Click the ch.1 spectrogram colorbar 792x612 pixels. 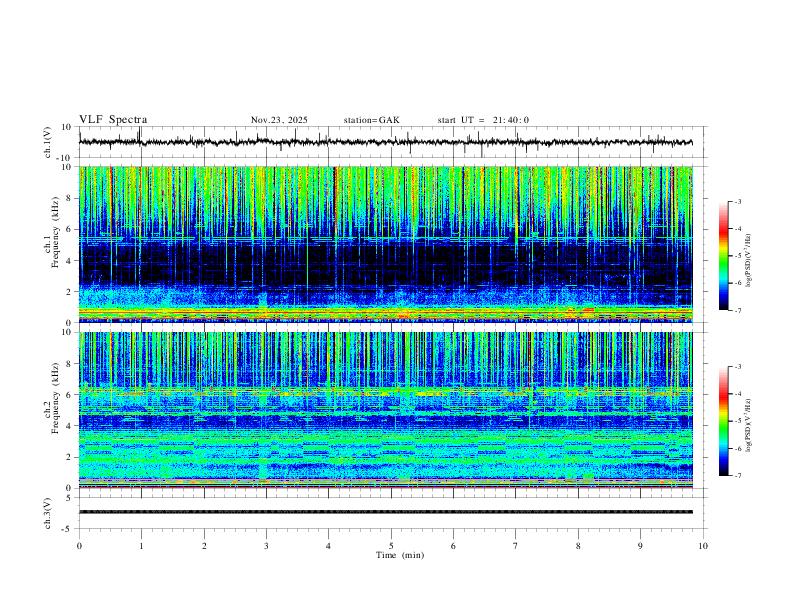[x=723, y=256]
